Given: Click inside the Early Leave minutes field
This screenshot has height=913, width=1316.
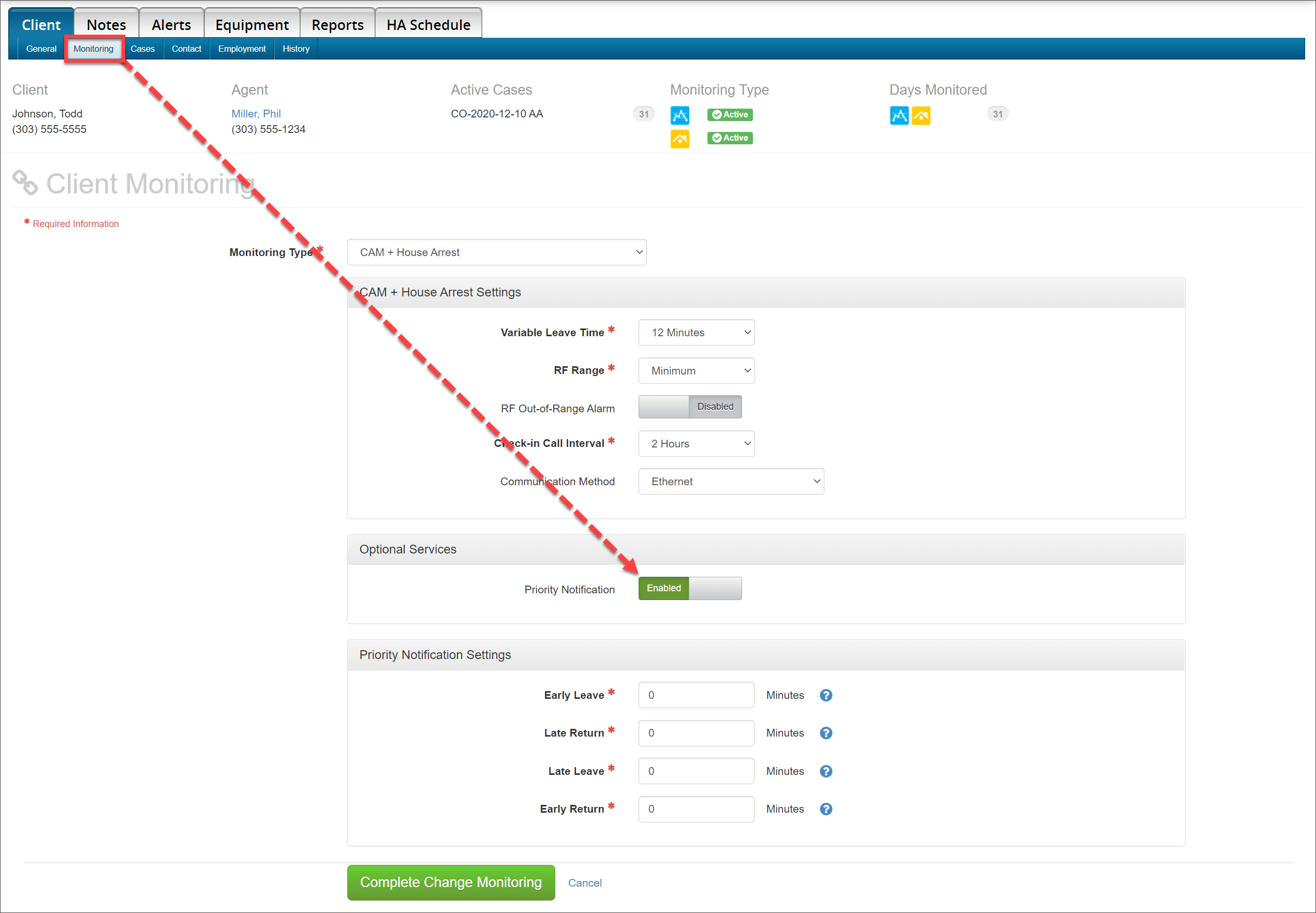Looking at the screenshot, I should [696, 695].
